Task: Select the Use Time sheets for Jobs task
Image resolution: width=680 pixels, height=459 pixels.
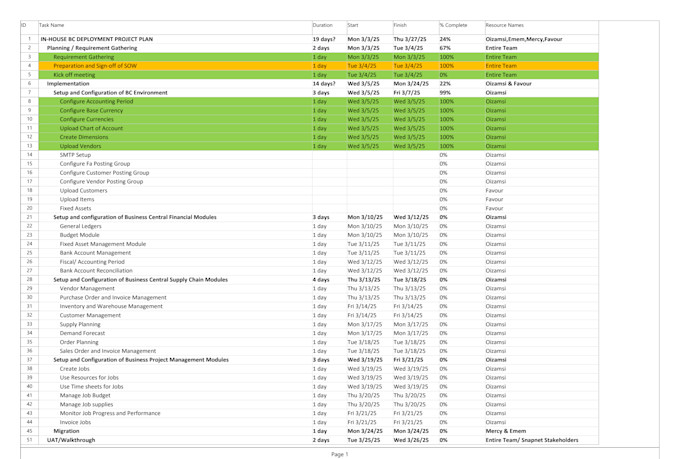Action: 92,387
